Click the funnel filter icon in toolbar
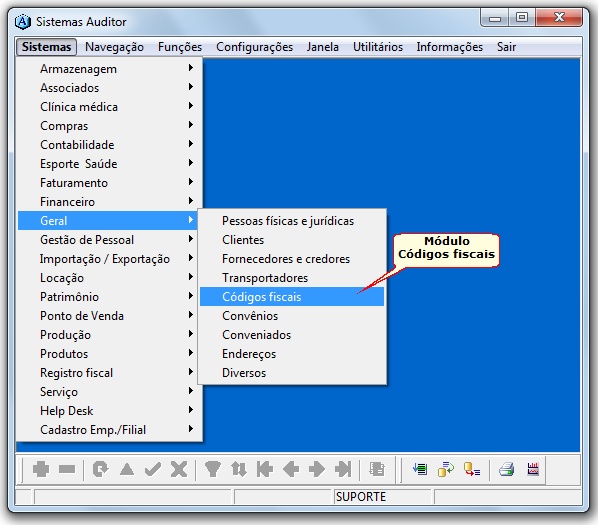The image size is (598, 525). 212,469
